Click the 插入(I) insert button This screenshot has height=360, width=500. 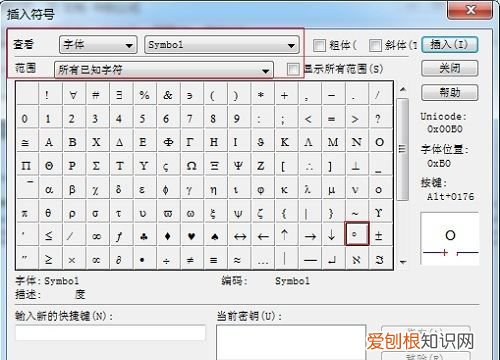point(450,44)
